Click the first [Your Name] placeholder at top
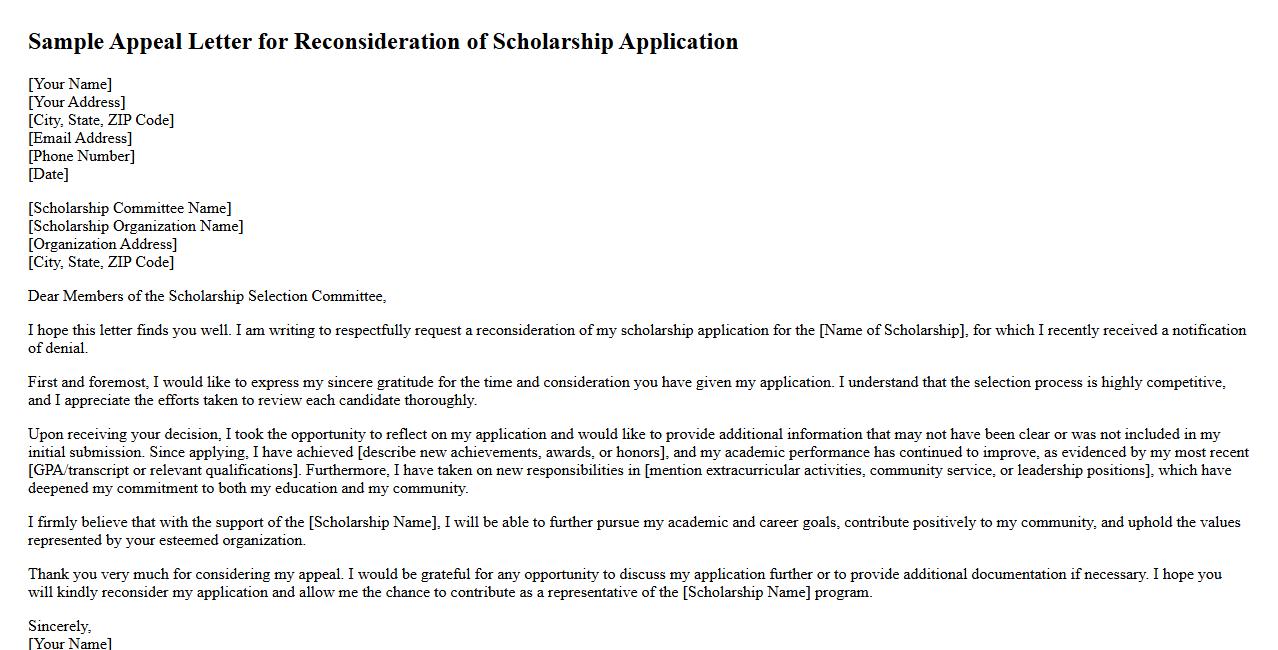Image resolution: width=1278 pixels, height=650 pixels. click(x=70, y=84)
